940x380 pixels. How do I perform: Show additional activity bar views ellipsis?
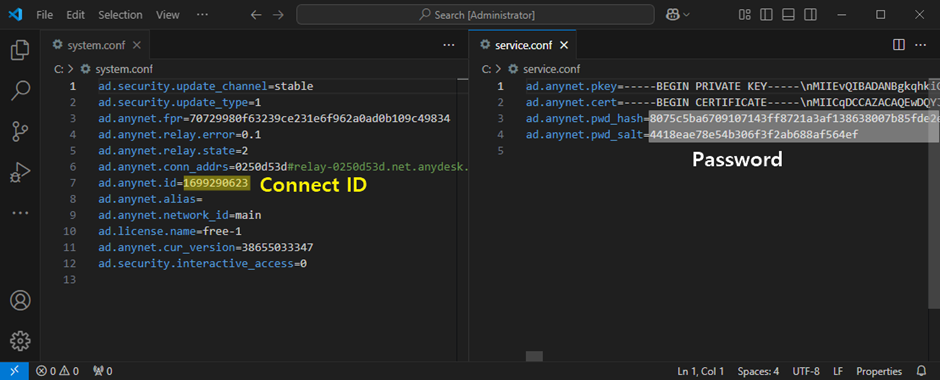point(20,213)
